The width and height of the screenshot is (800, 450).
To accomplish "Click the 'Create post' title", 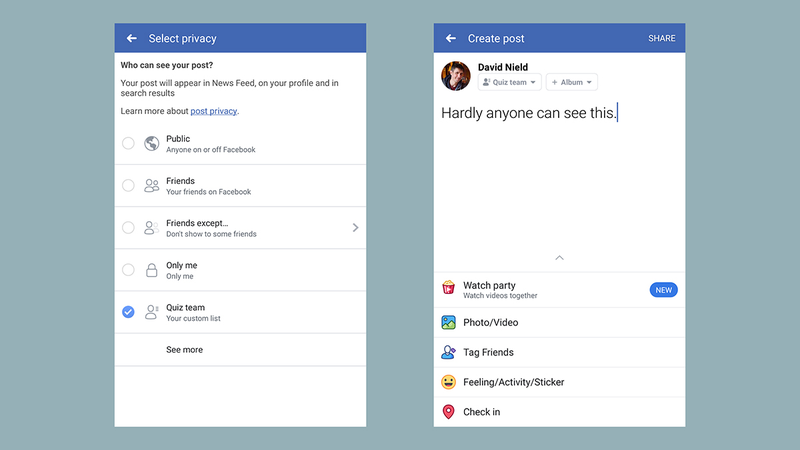I will click(x=496, y=38).
